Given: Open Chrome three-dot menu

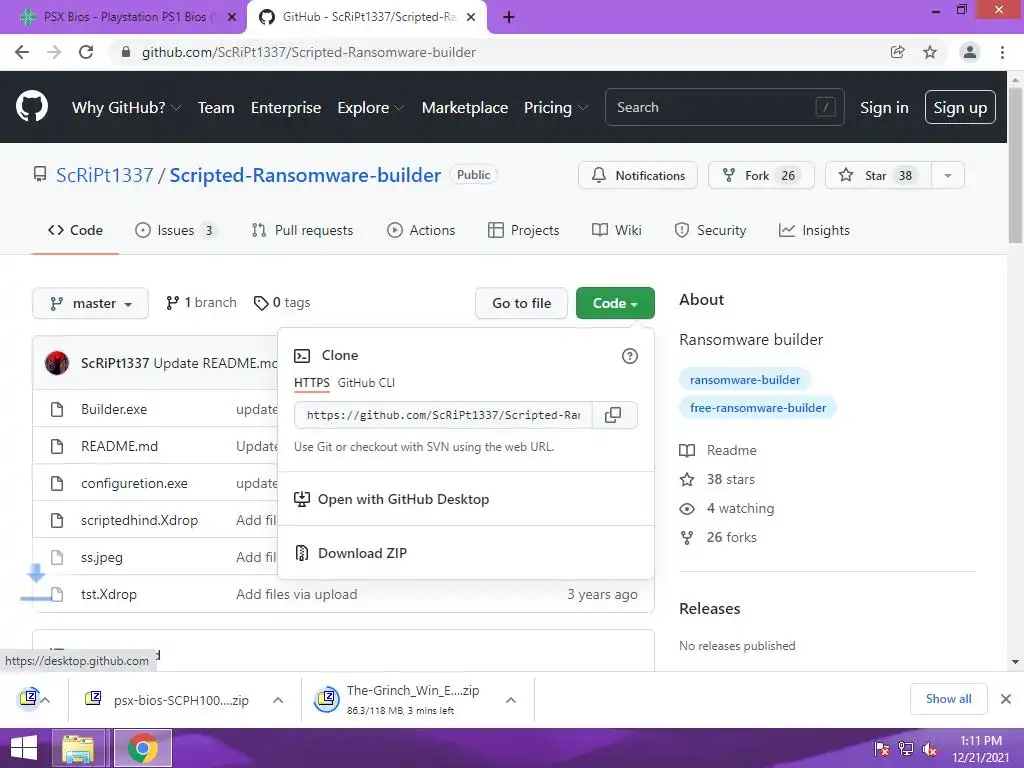Looking at the screenshot, I should point(1002,52).
